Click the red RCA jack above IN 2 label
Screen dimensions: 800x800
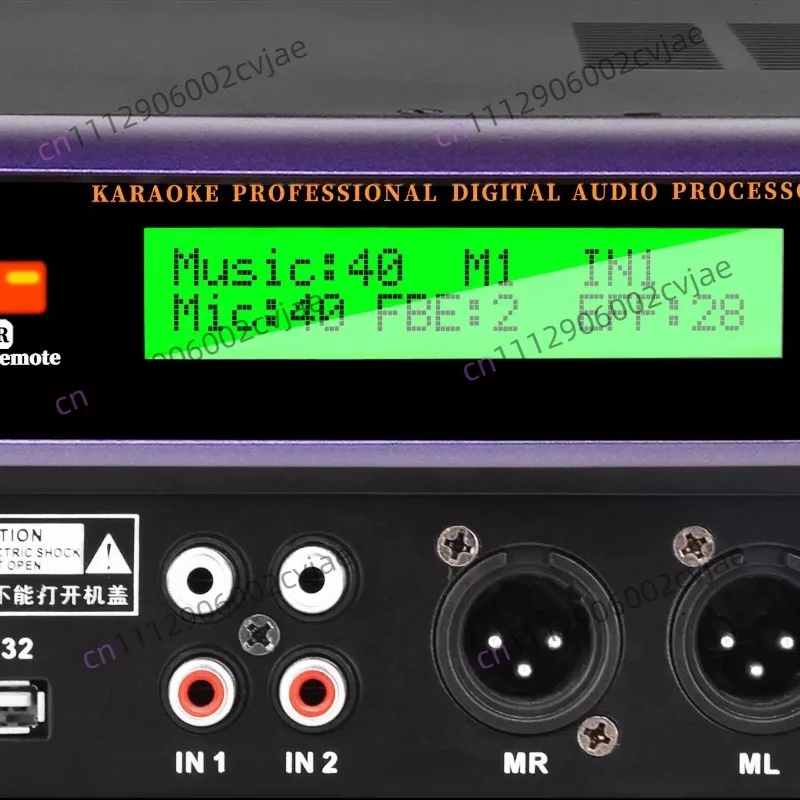312,691
